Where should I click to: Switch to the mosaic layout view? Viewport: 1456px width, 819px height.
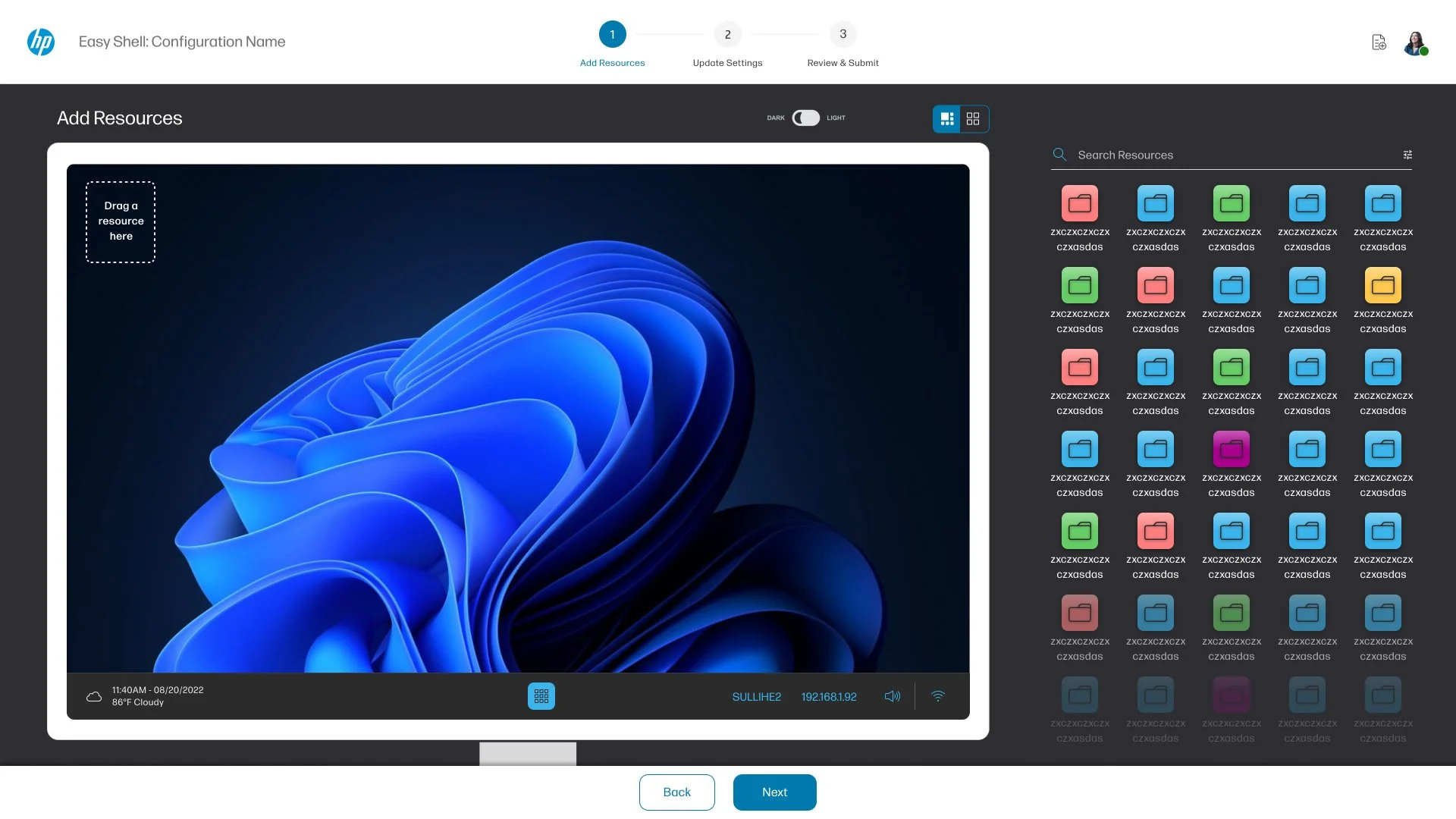[x=946, y=119]
